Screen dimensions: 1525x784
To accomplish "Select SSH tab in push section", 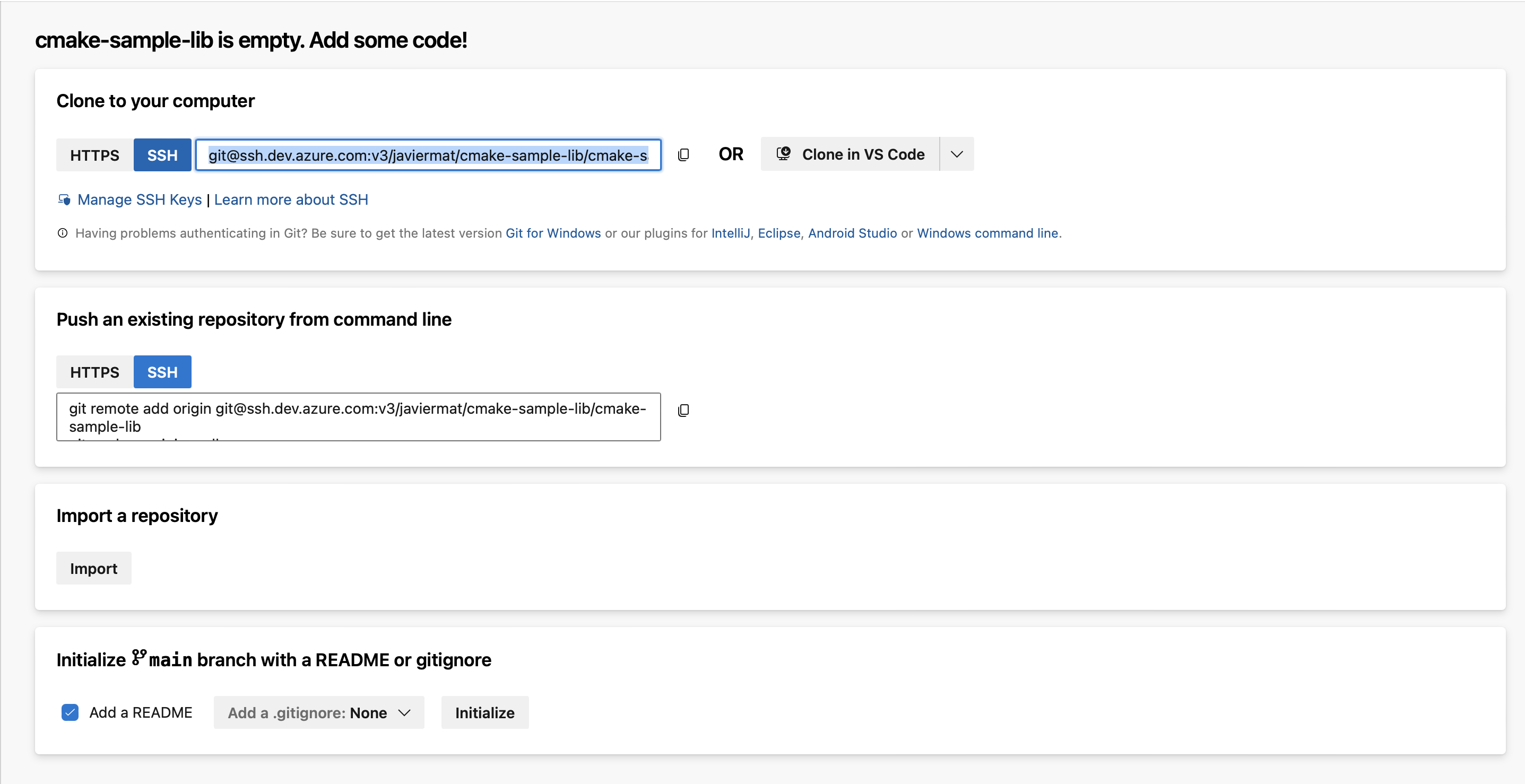I will coord(162,372).
